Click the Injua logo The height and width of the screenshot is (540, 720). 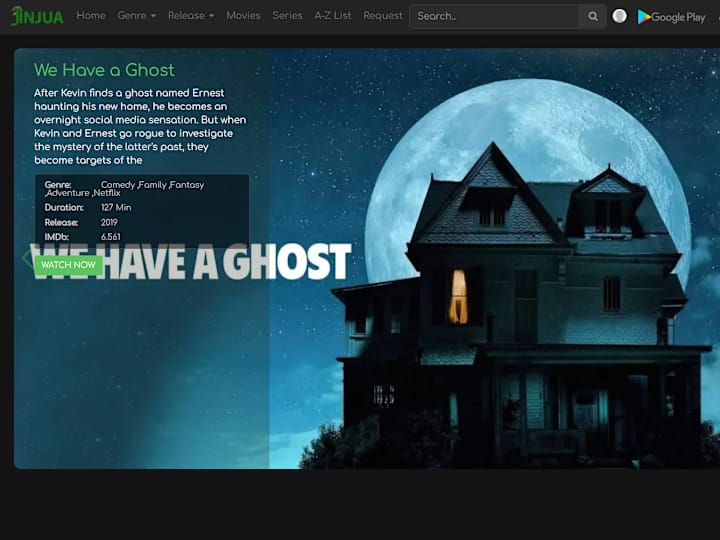pos(37,17)
